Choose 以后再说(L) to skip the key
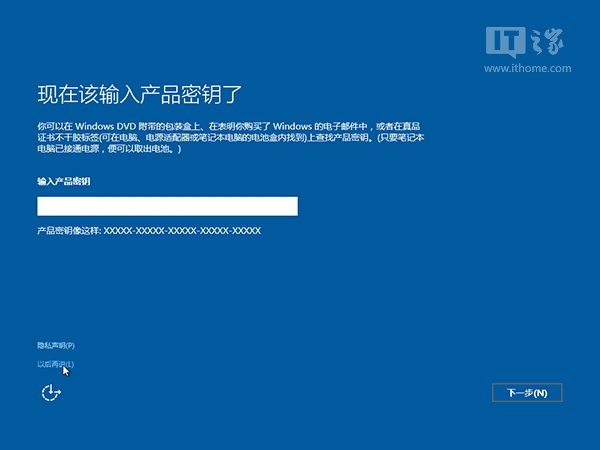The height and width of the screenshot is (450, 600). [x=55, y=364]
